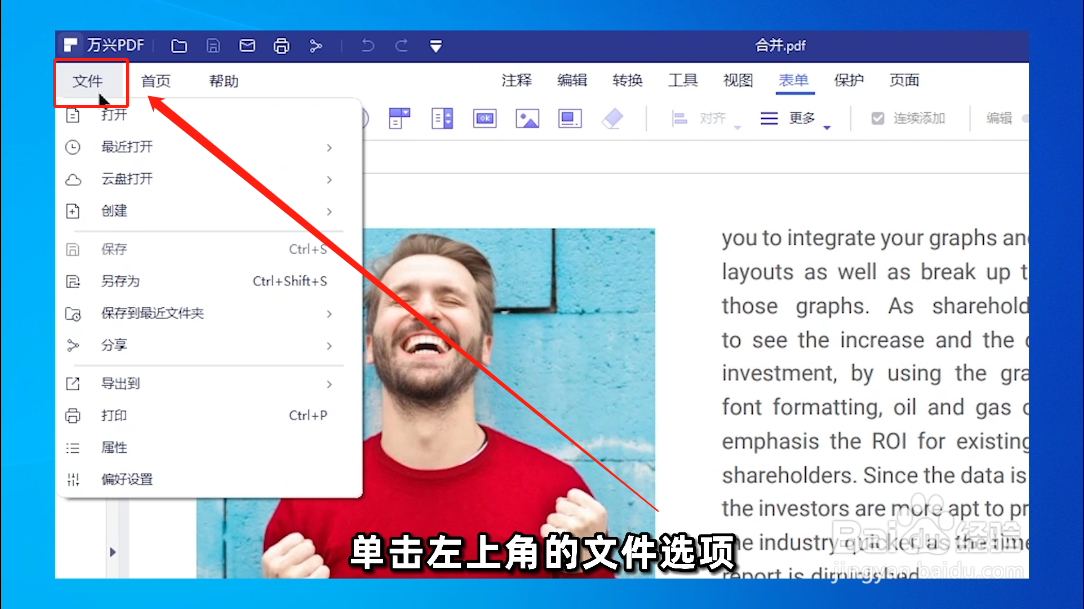
Task: Expand the 保存到最近文件夹 submenu arrow
Action: [329, 314]
